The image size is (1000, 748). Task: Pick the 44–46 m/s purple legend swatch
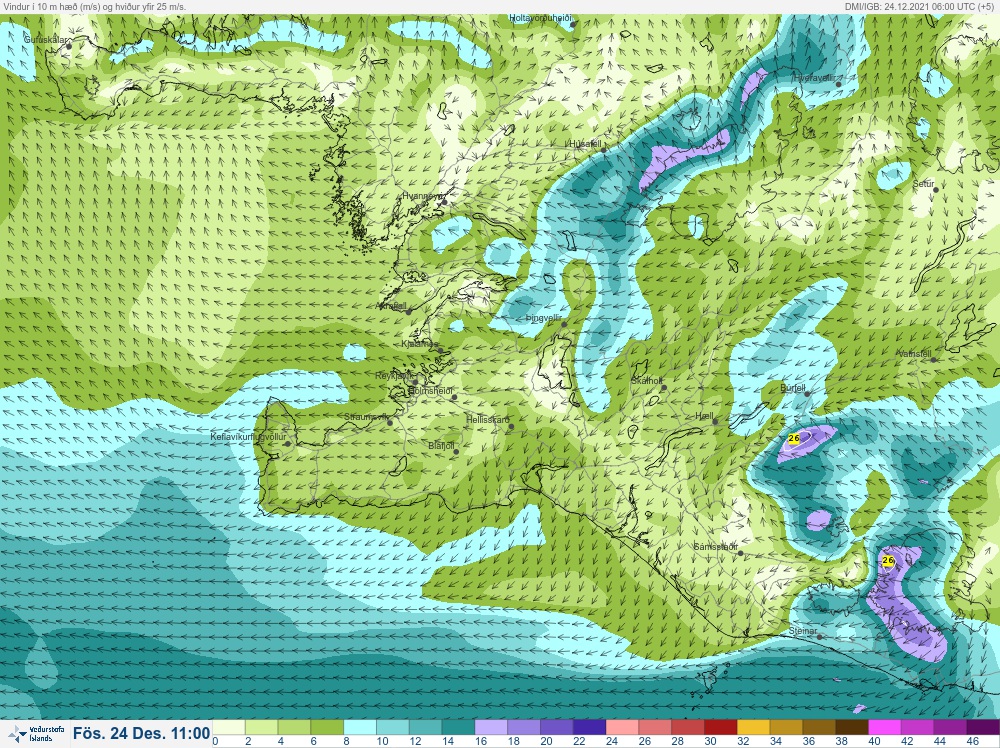click(952, 728)
